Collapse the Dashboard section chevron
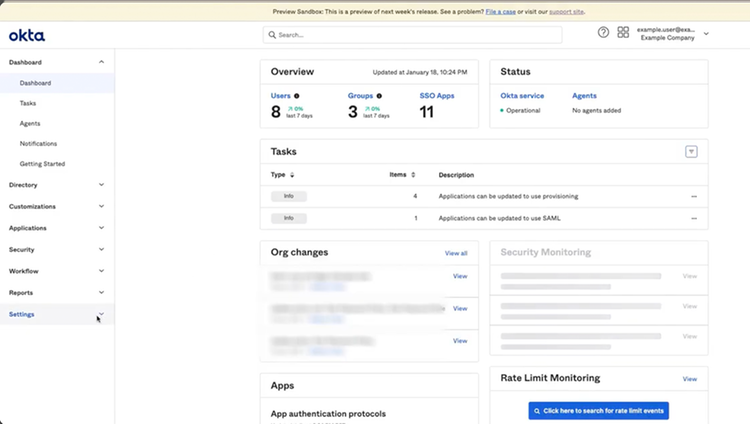 click(101, 62)
